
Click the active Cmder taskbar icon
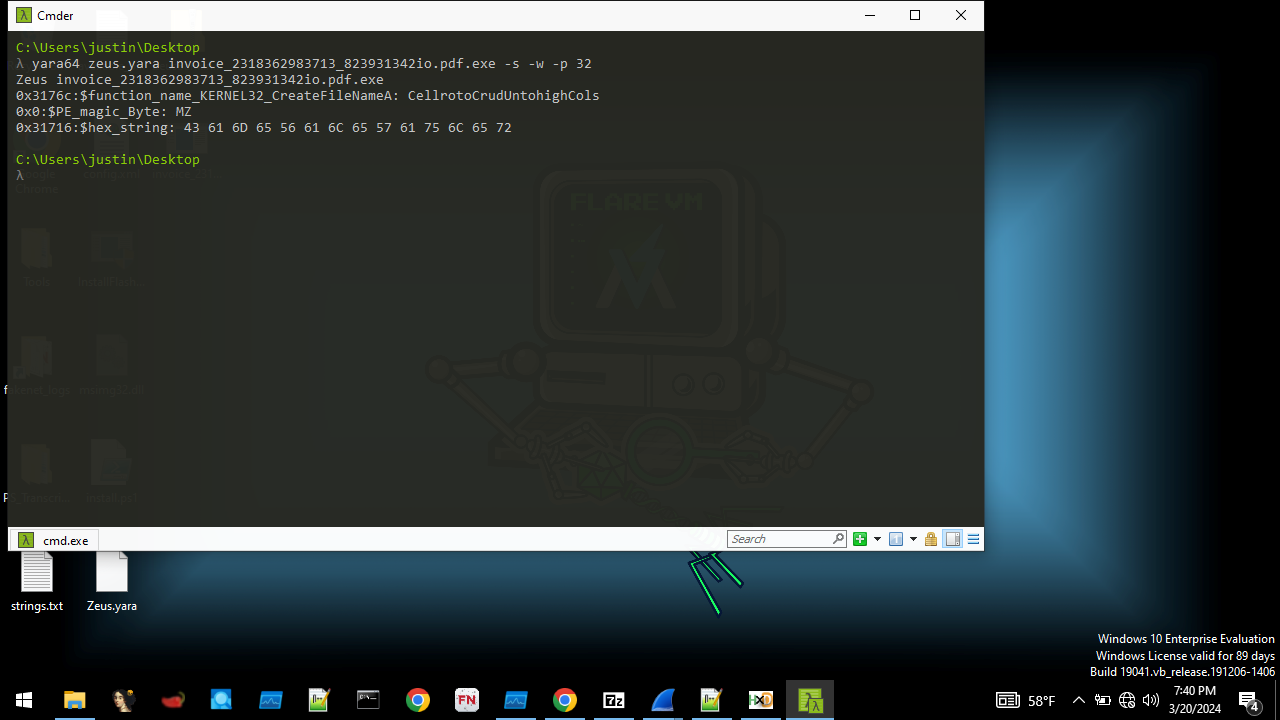tap(809, 700)
